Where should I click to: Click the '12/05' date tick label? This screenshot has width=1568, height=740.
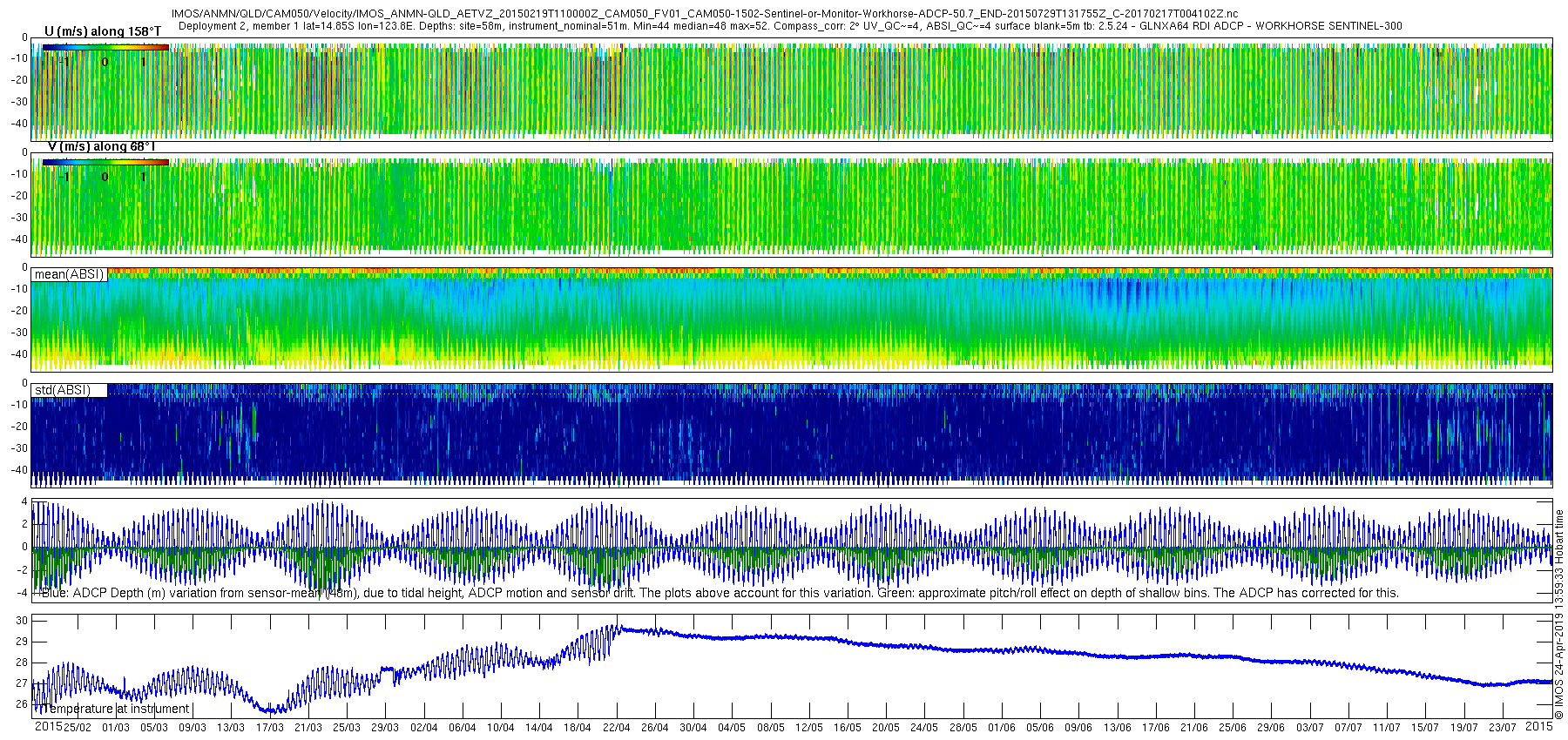[x=809, y=727]
